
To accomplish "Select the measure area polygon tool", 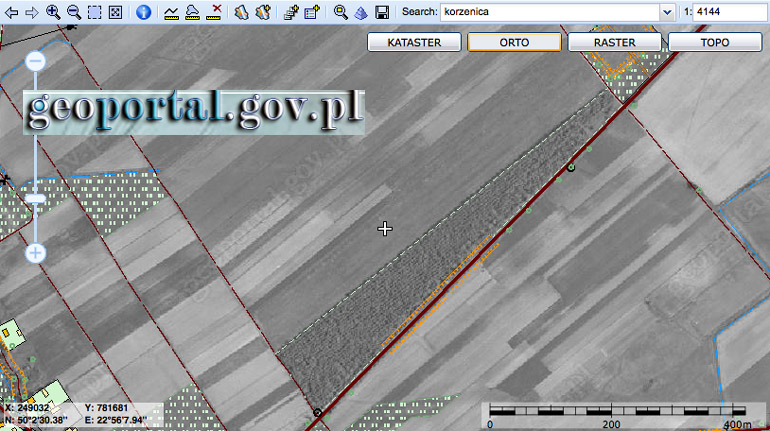I will tap(192, 12).
